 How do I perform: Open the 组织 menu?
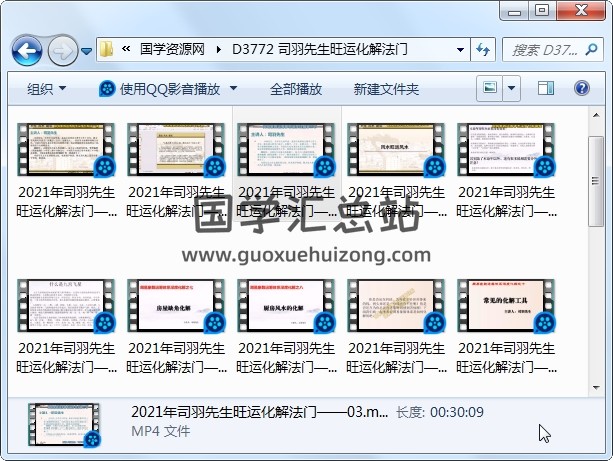tap(47, 89)
